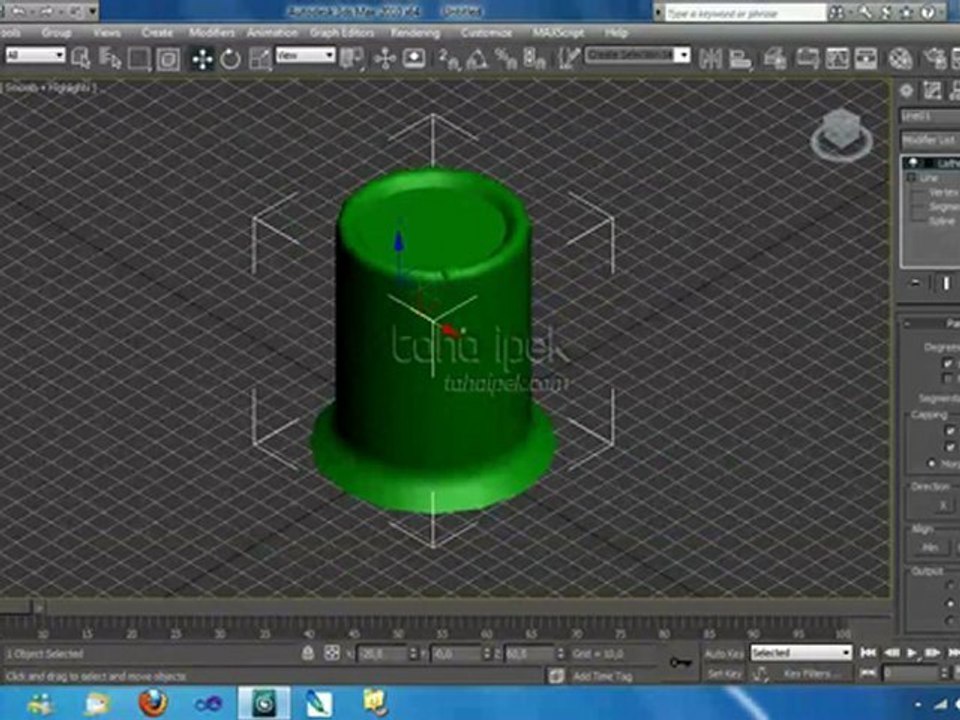Screen dimensions: 960x720
Task: Choose Rectangular Selection Region tool
Action: (x=139, y=59)
